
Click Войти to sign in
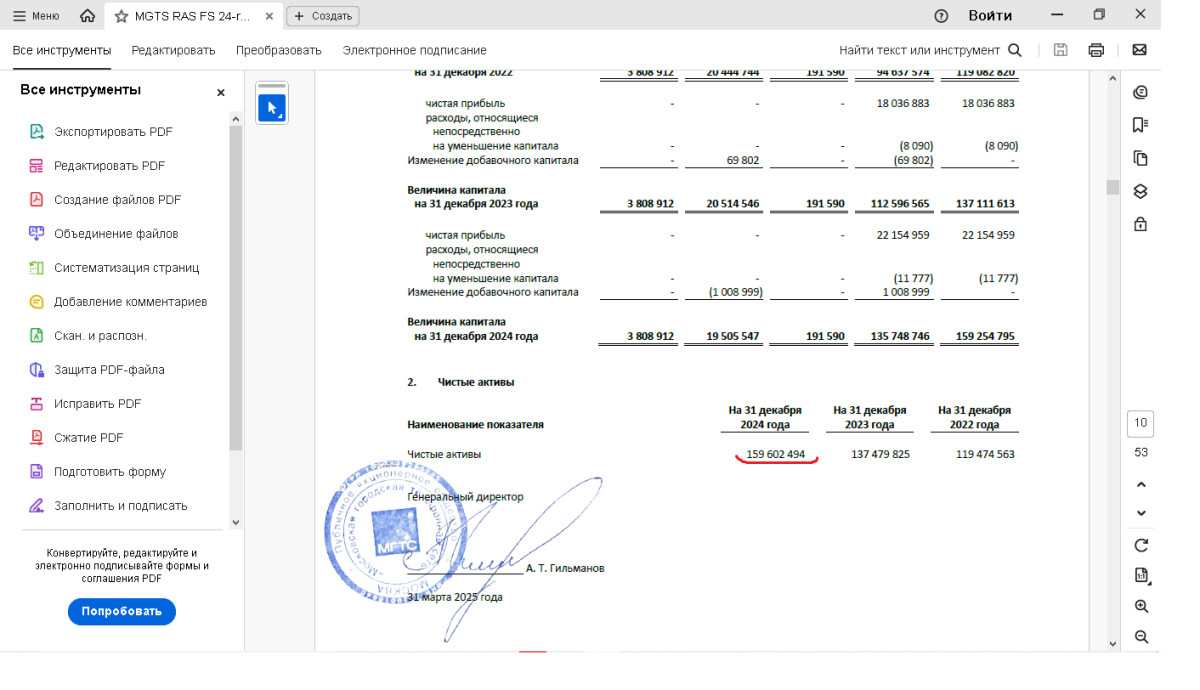990,16
